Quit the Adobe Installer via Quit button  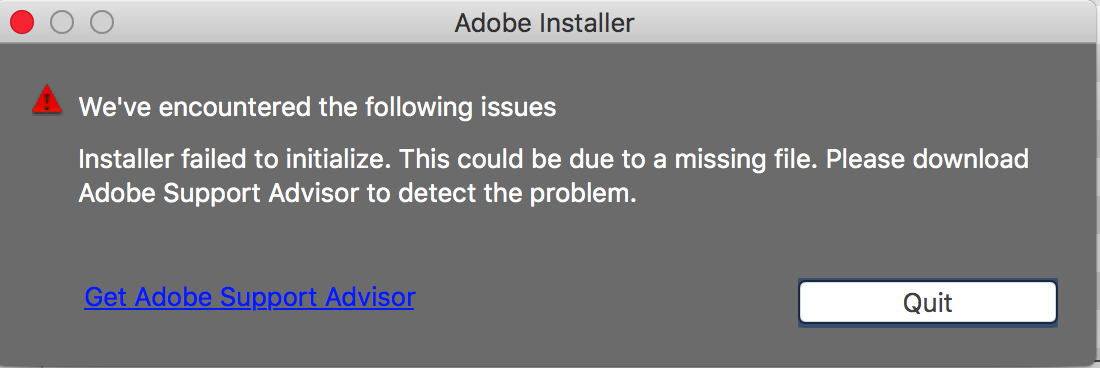[927, 303]
